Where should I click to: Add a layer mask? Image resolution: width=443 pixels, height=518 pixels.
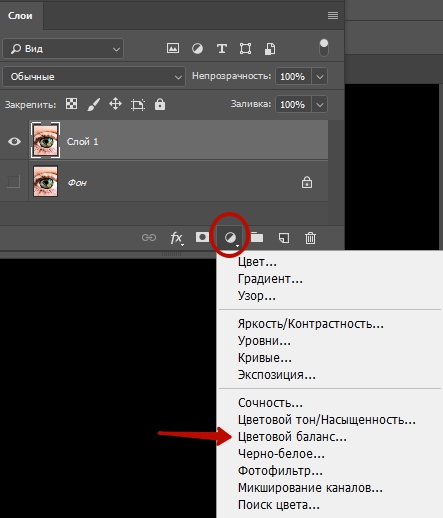[202, 237]
